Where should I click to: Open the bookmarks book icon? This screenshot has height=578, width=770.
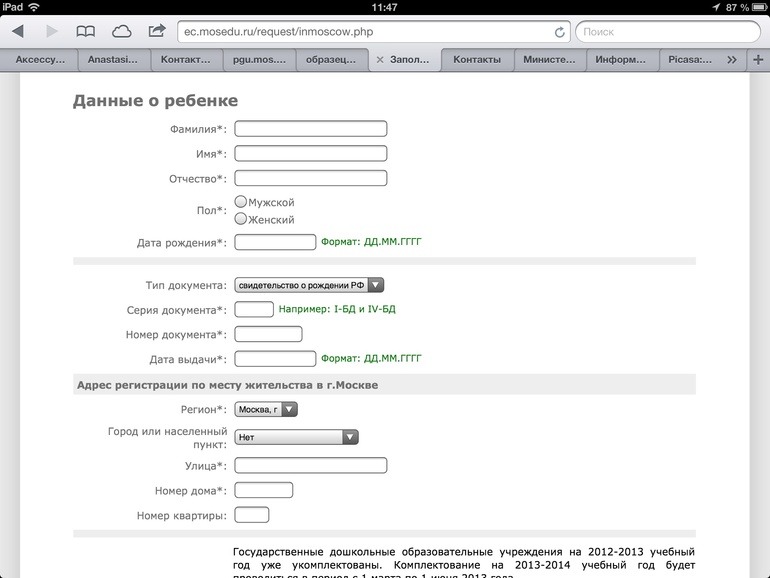pos(87,32)
